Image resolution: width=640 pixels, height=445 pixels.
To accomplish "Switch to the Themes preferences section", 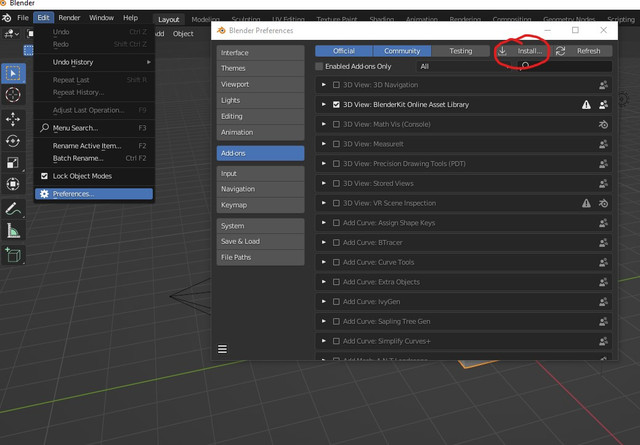I will (x=260, y=68).
